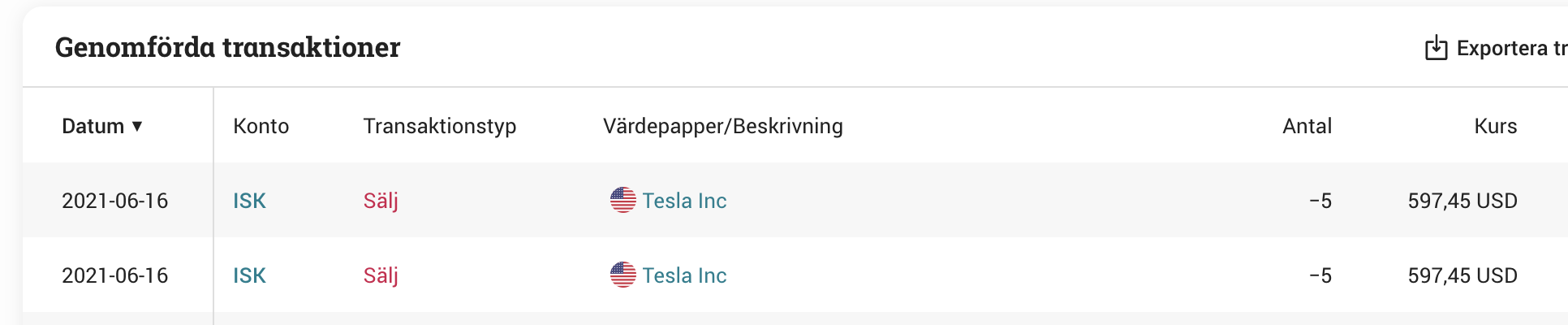Sort by the Antal column header
Image resolution: width=1568 pixels, height=325 pixels.
[1307, 126]
